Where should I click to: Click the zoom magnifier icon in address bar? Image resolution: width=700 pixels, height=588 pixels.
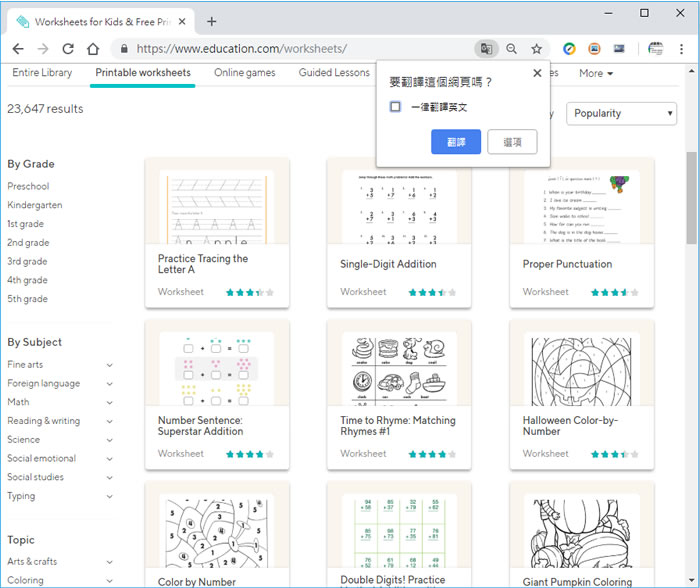(511, 48)
